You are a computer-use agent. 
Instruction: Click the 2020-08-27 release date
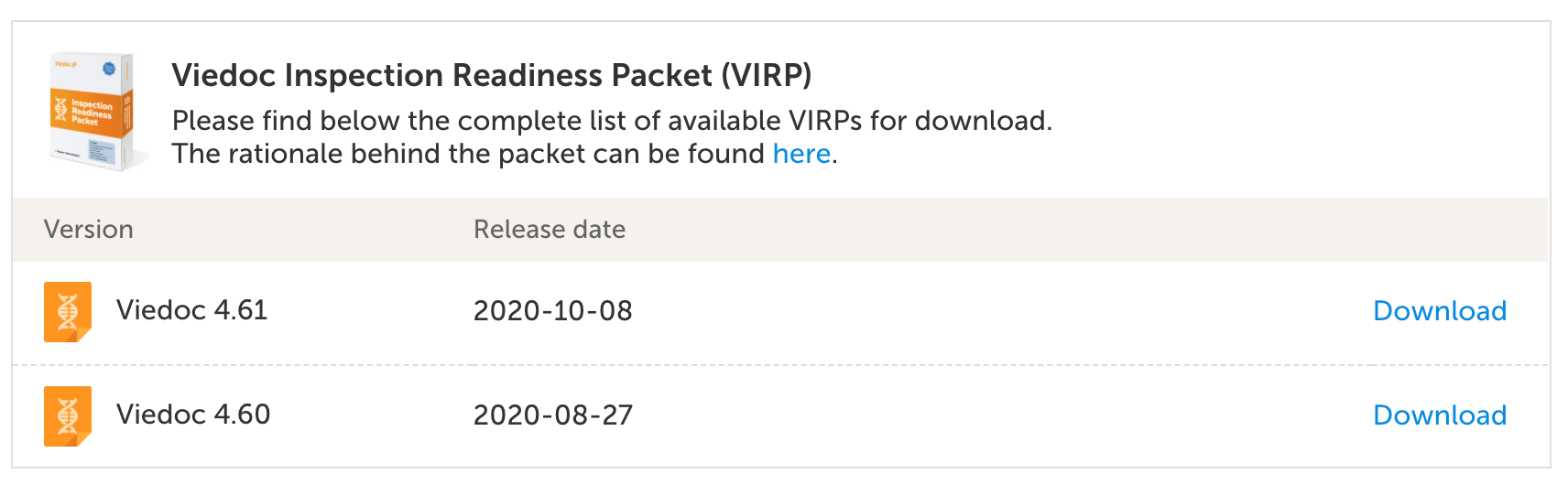tap(552, 415)
